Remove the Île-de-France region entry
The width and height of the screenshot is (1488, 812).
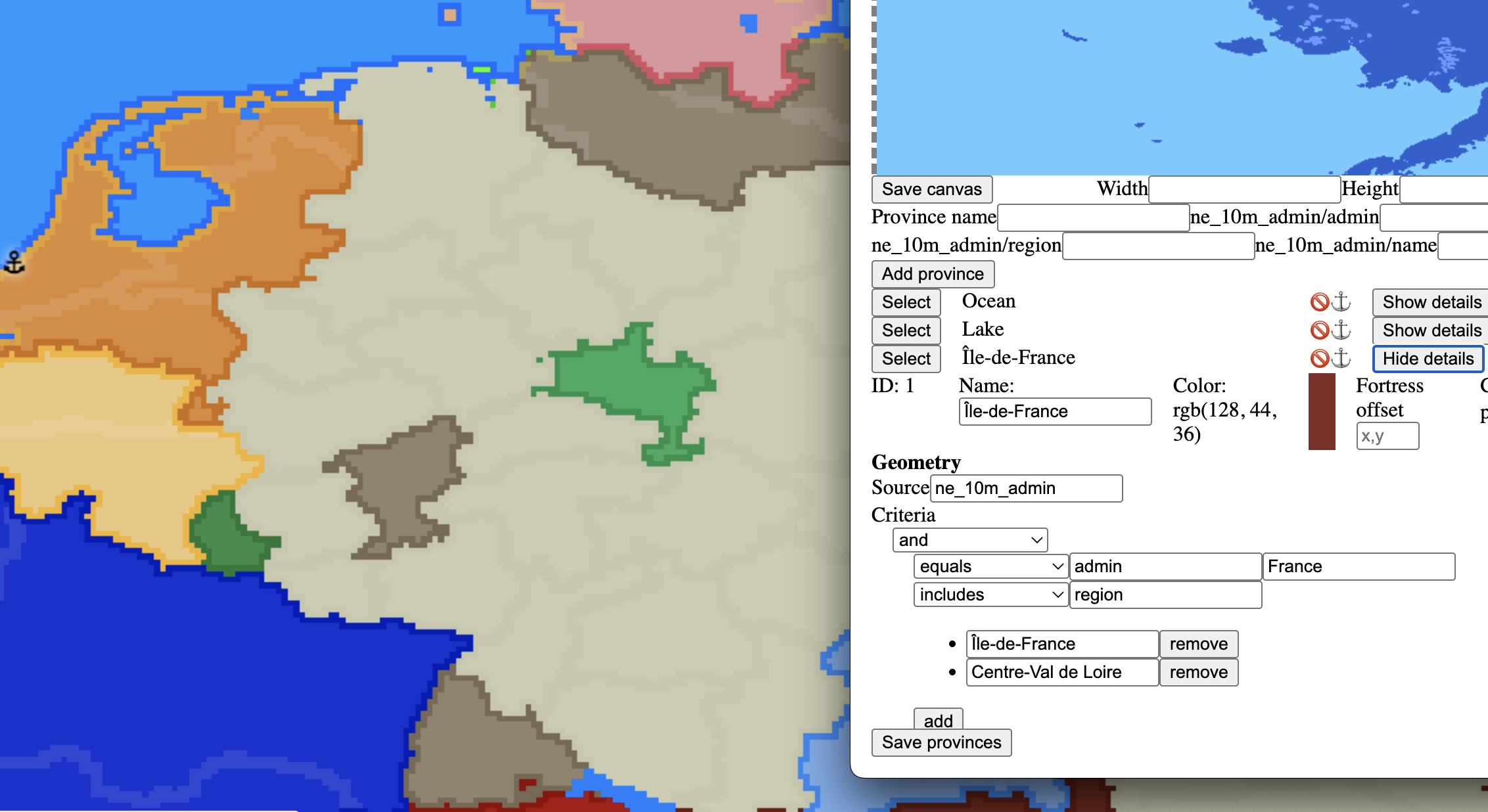(x=1199, y=644)
